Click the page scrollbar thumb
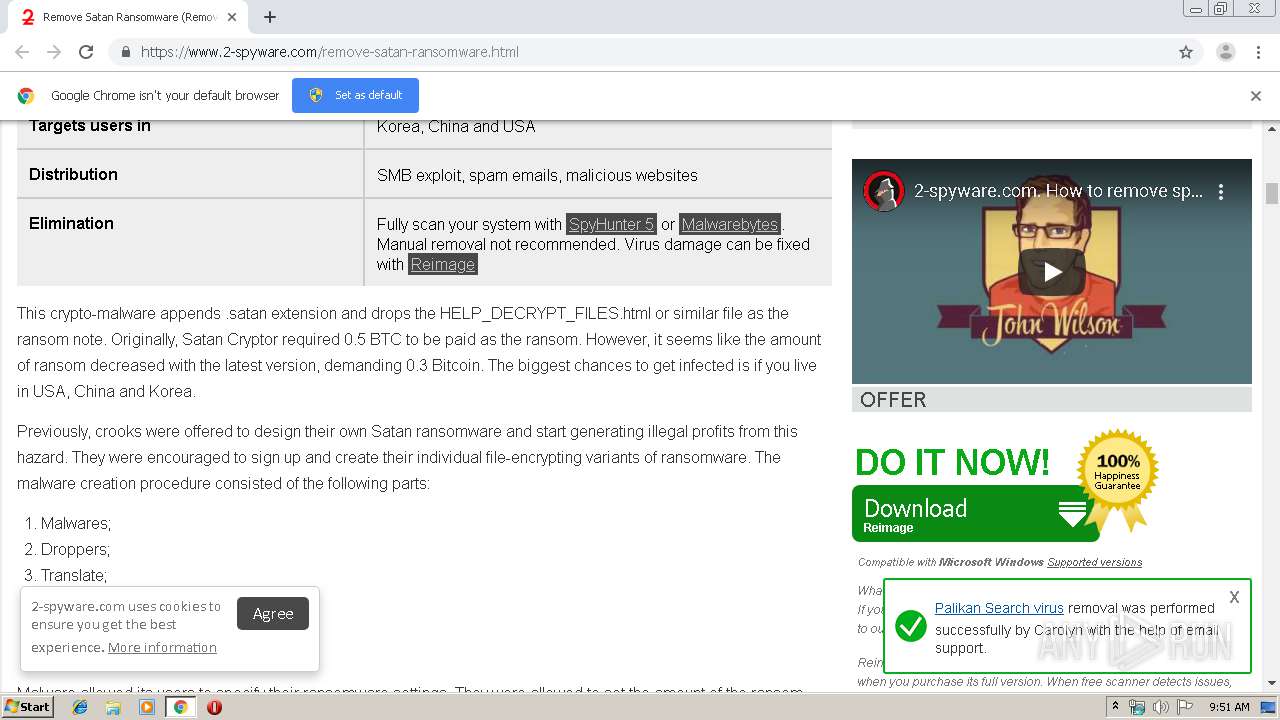 pyautogui.click(x=1272, y=193)
